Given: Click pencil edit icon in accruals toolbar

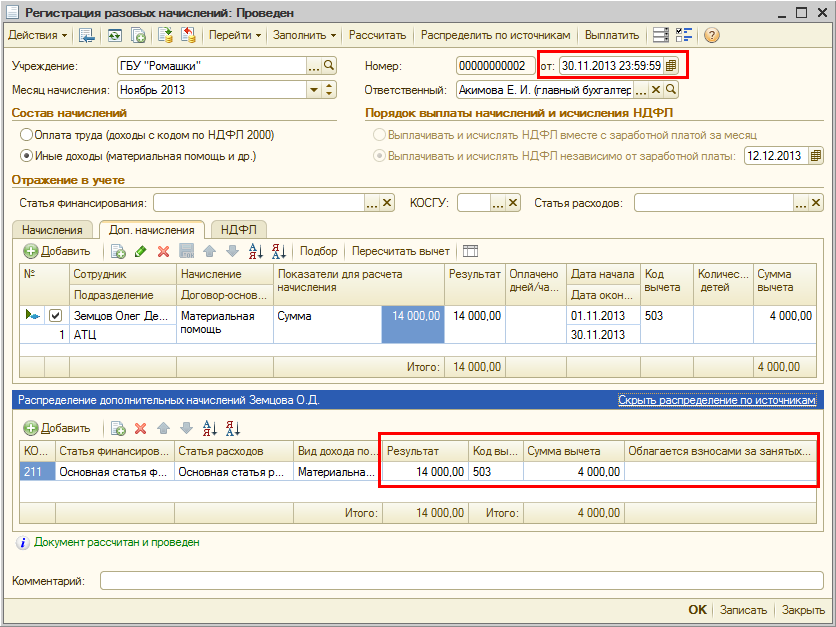Looking at the screenshot, I should click(140, 251).
